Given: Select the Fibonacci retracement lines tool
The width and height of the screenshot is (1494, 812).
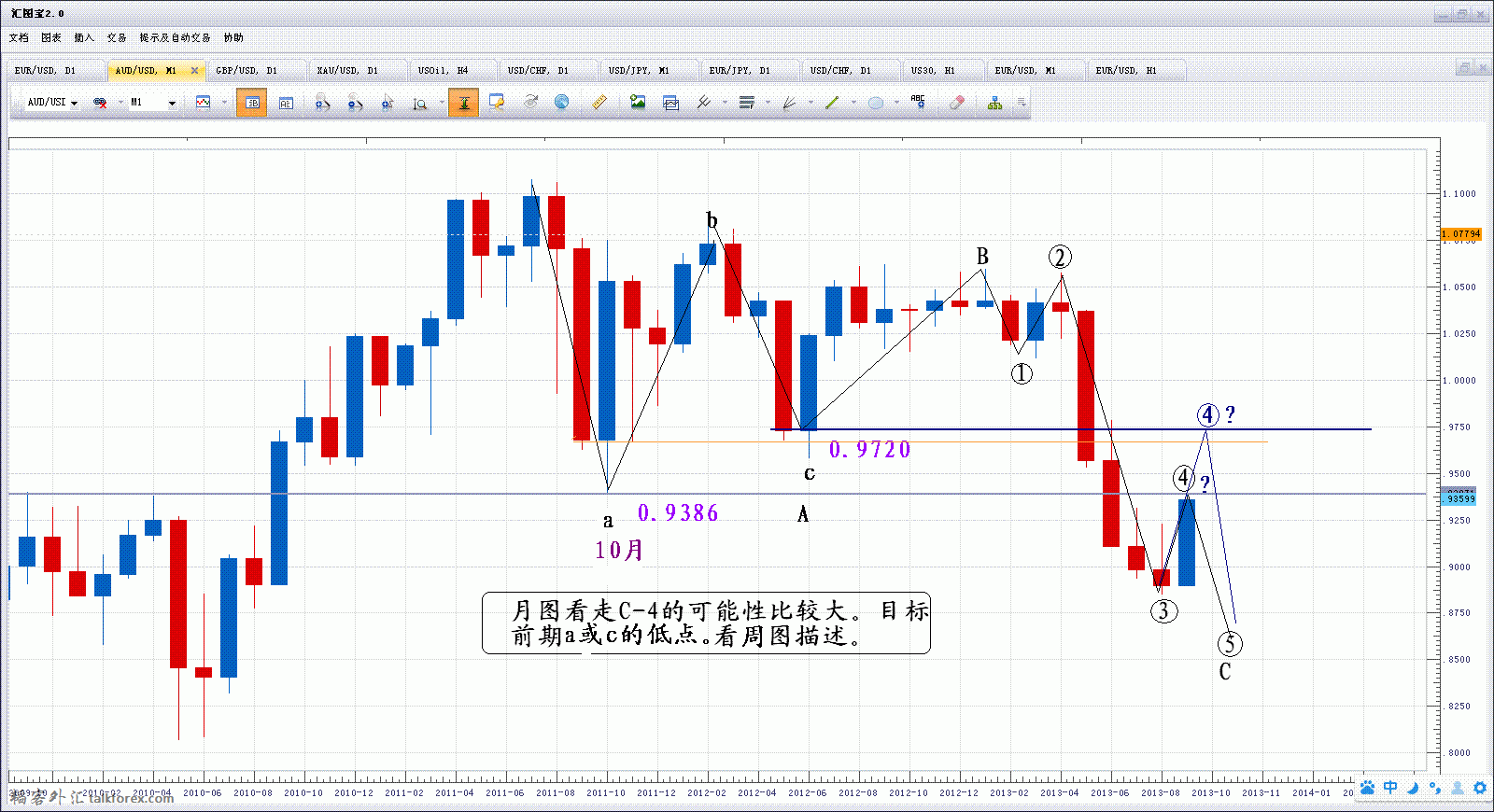Looking at the screenshot, I should (747, 103).
